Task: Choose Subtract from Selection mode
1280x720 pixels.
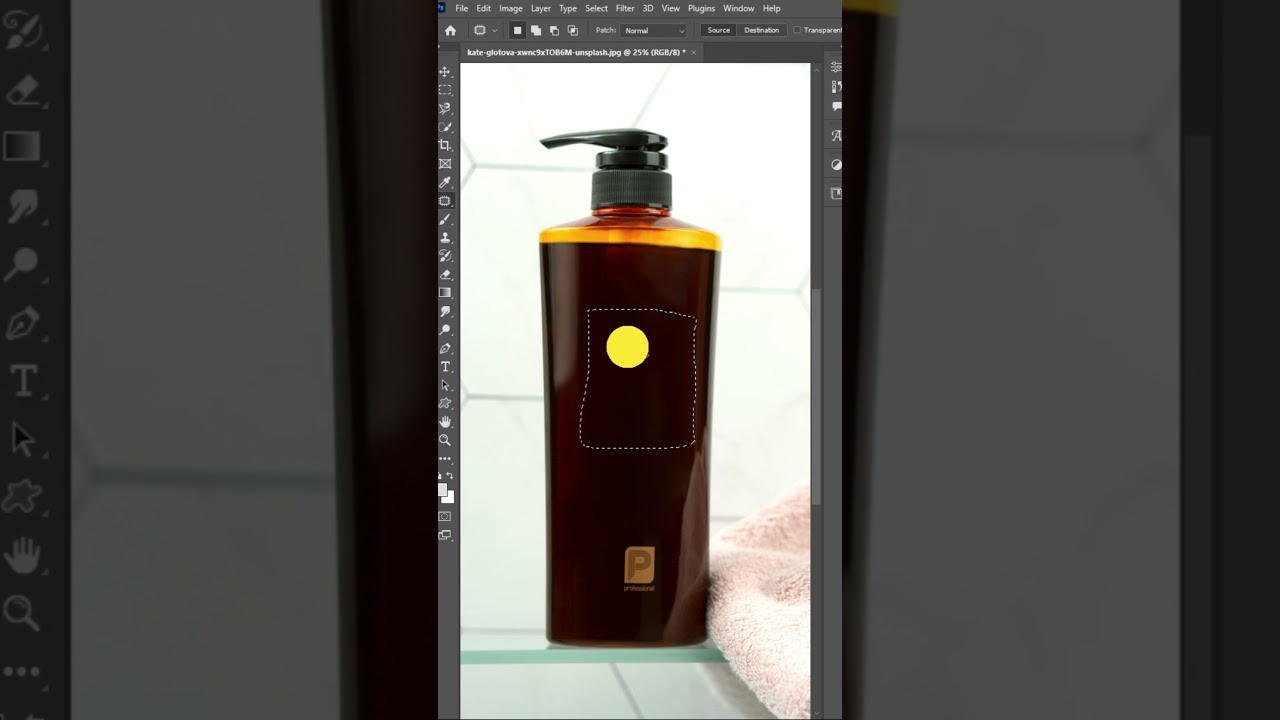Action: pos(554,30)
